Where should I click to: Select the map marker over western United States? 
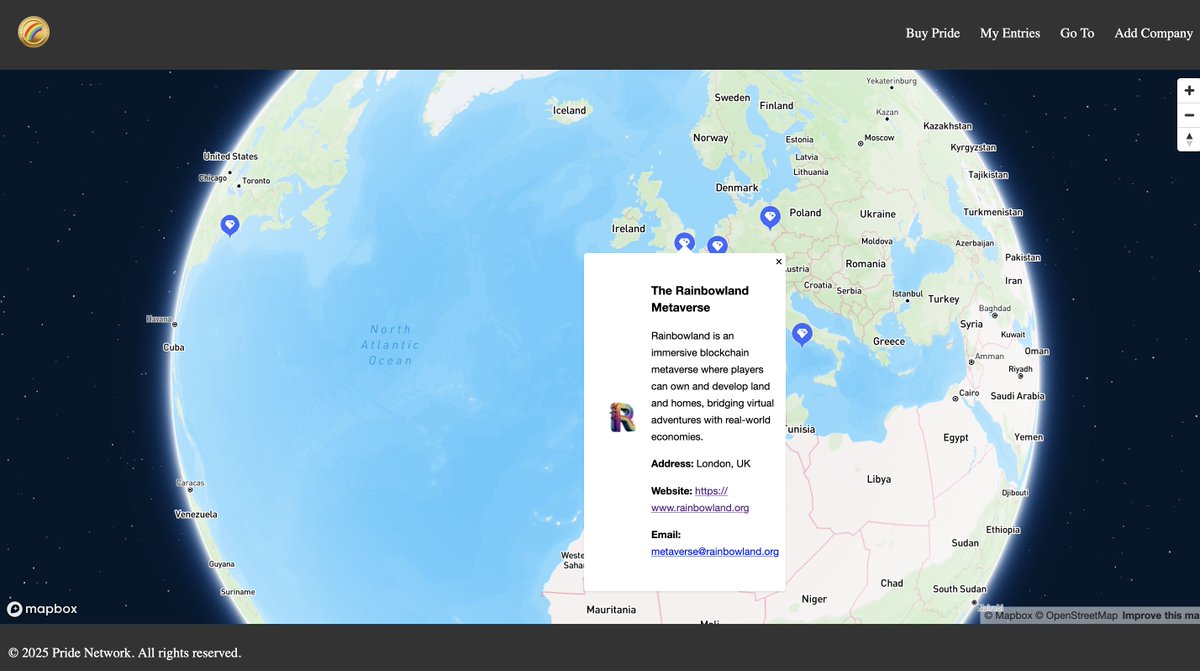coord(229,225)
